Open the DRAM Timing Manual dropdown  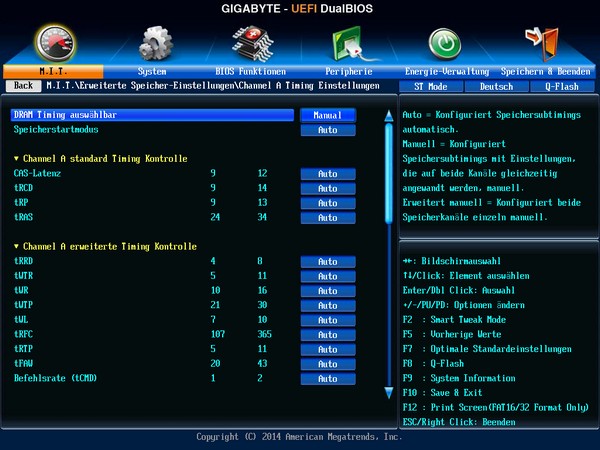(328, 115)
